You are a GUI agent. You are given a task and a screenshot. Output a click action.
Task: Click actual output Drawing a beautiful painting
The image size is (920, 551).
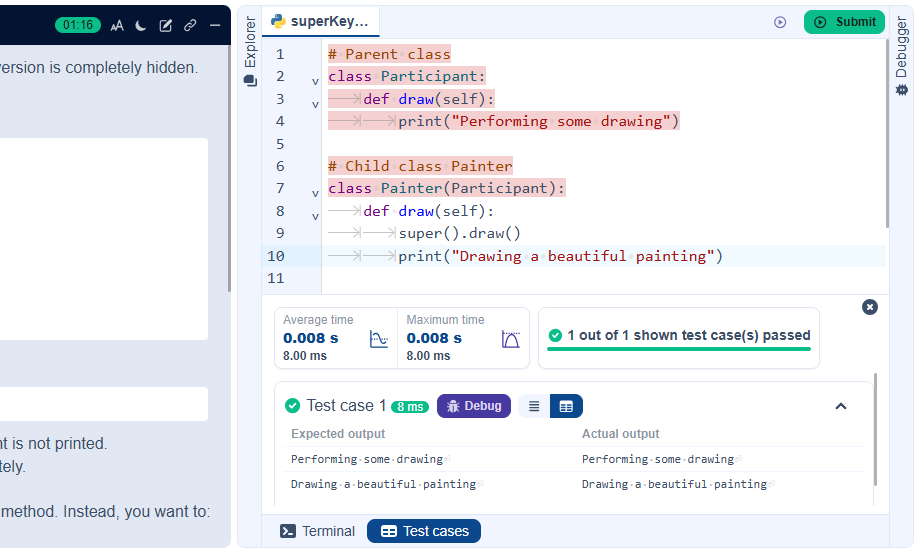pyautogui.click(x=674, y=484)
